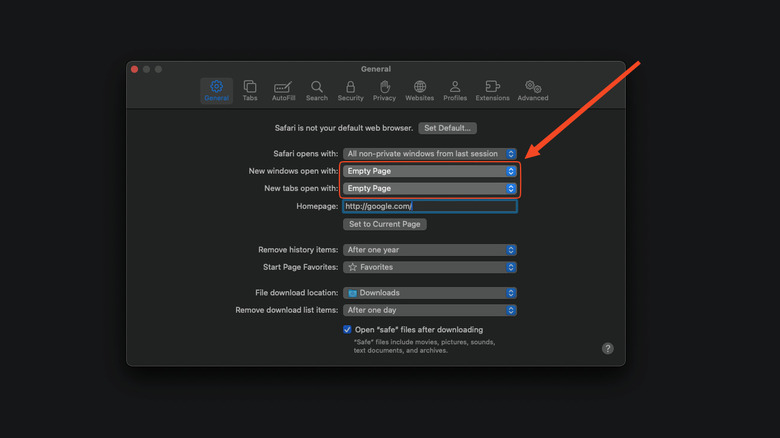Uncheck Open "safe" files after downloading
The height and width of the screenshot is (438, 780).
[x=347, y=329]
